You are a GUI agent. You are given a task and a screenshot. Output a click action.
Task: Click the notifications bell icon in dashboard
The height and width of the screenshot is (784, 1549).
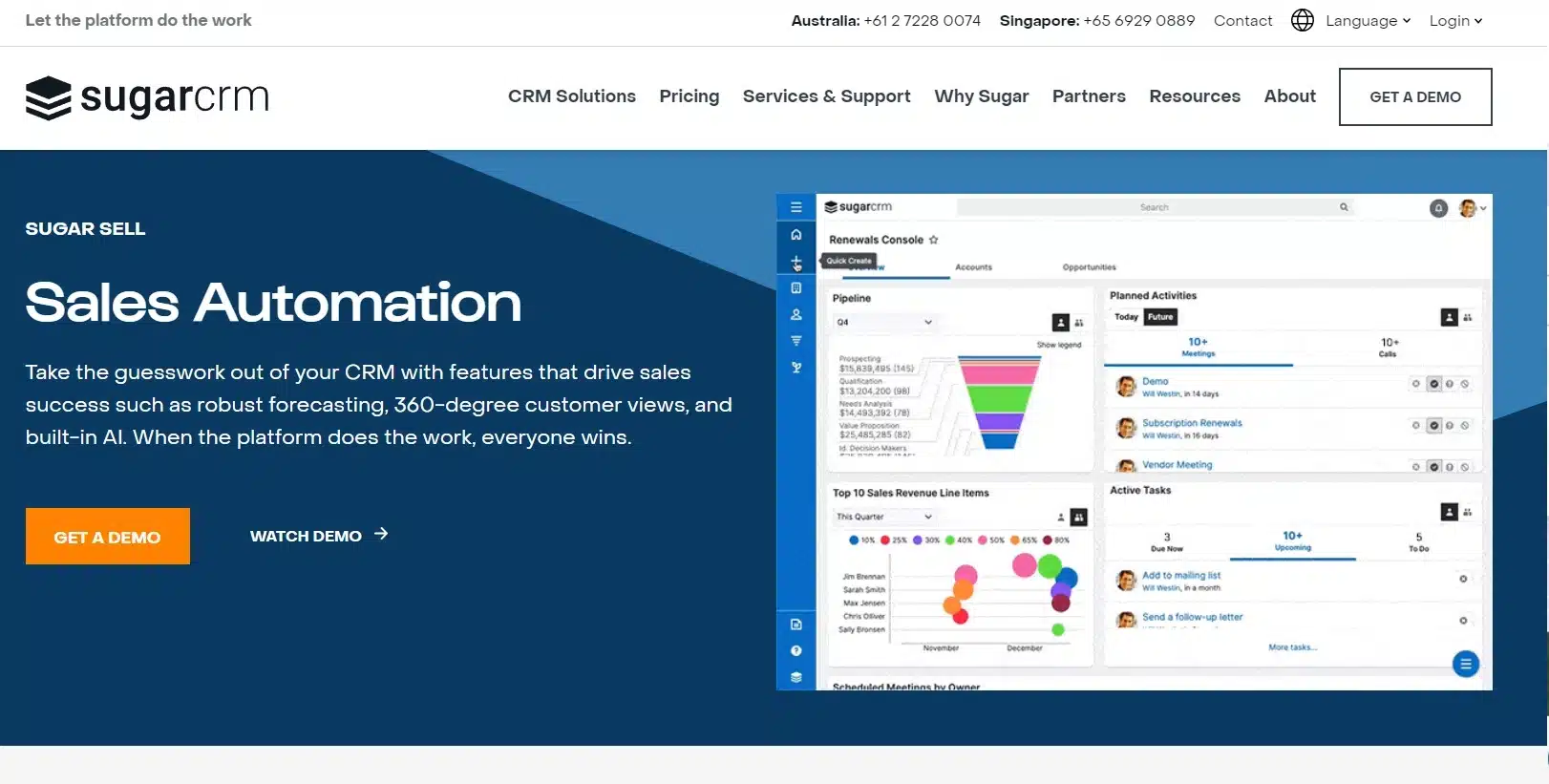(x=1438, y=208)
